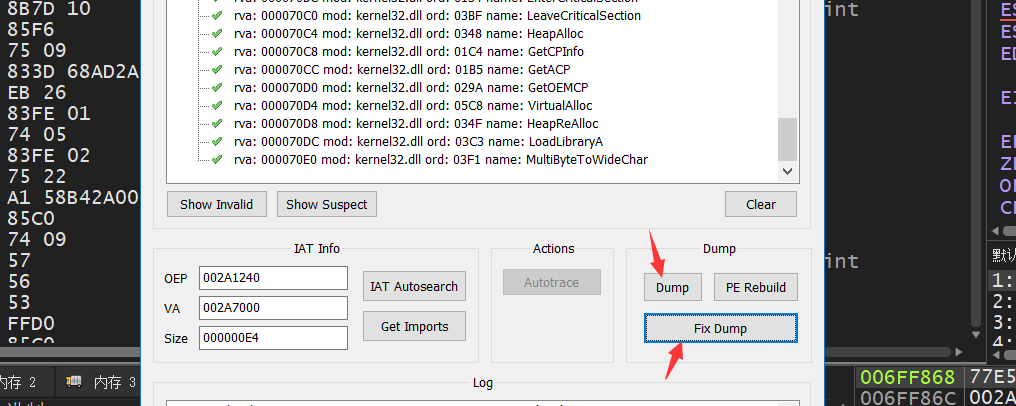This screenshot has width=1016, height=406.
Task: Click the valid-import checkmark for GetCPInfo
Action: tap(217, 52)
